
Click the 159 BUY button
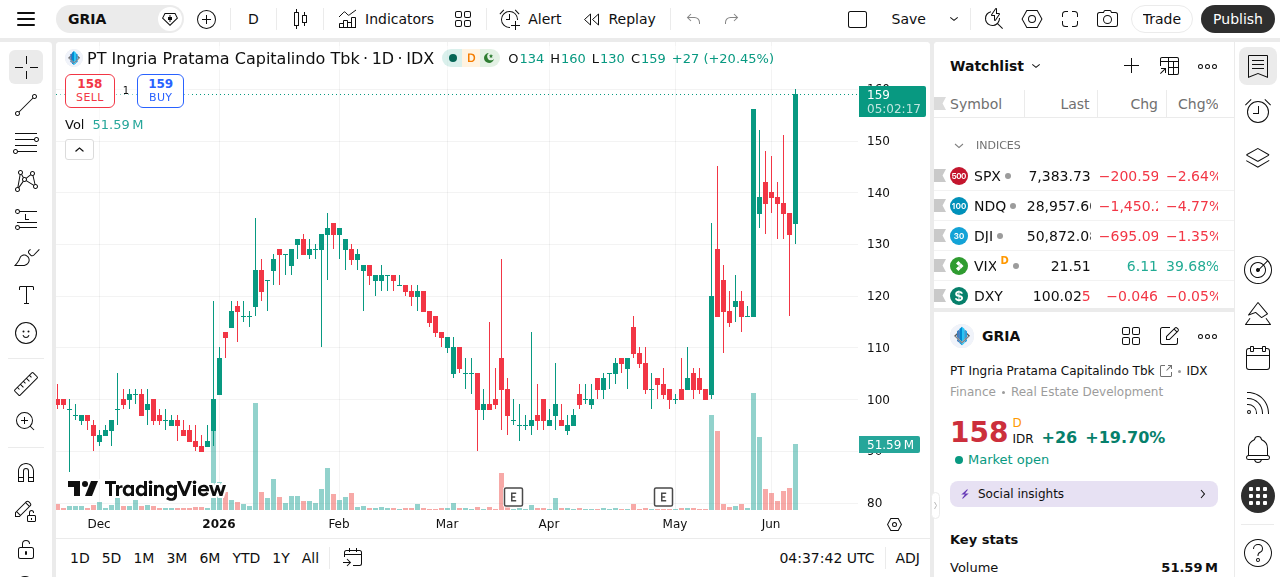[161, 90]
